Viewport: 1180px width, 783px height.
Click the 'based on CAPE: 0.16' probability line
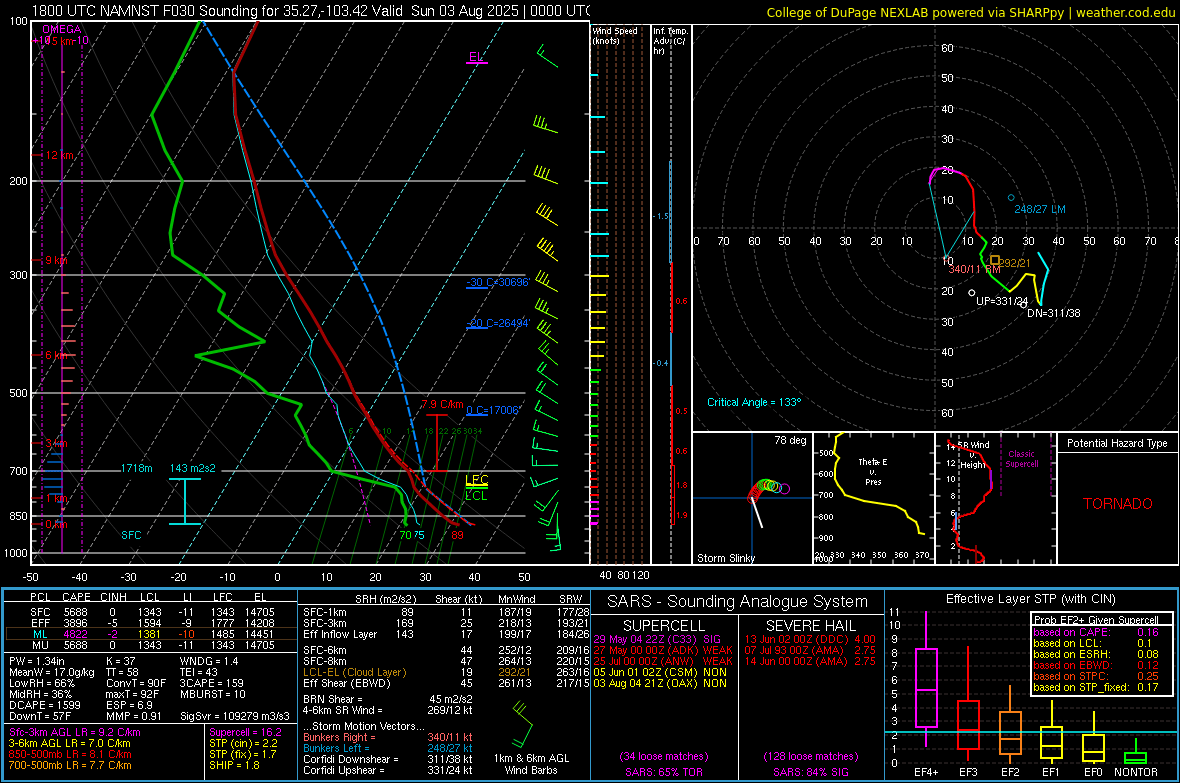coord(1096,632)
